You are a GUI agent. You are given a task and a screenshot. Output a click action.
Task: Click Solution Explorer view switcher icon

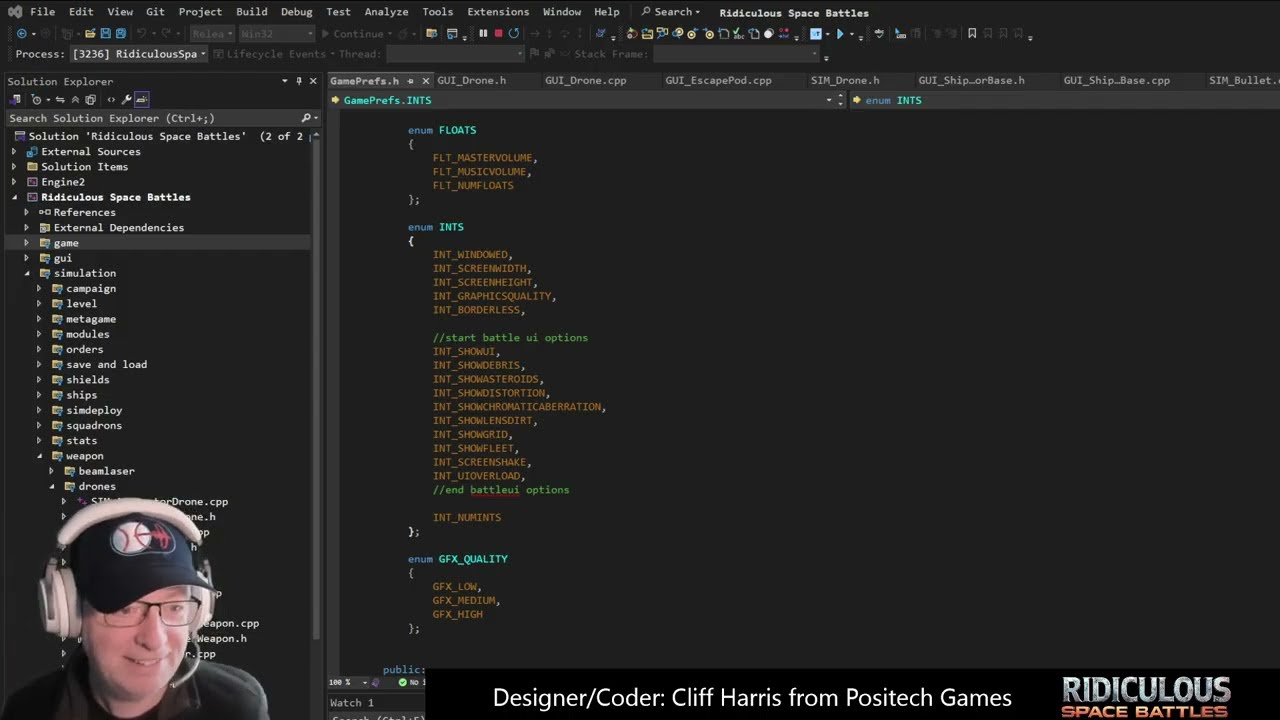click(15, 100)
